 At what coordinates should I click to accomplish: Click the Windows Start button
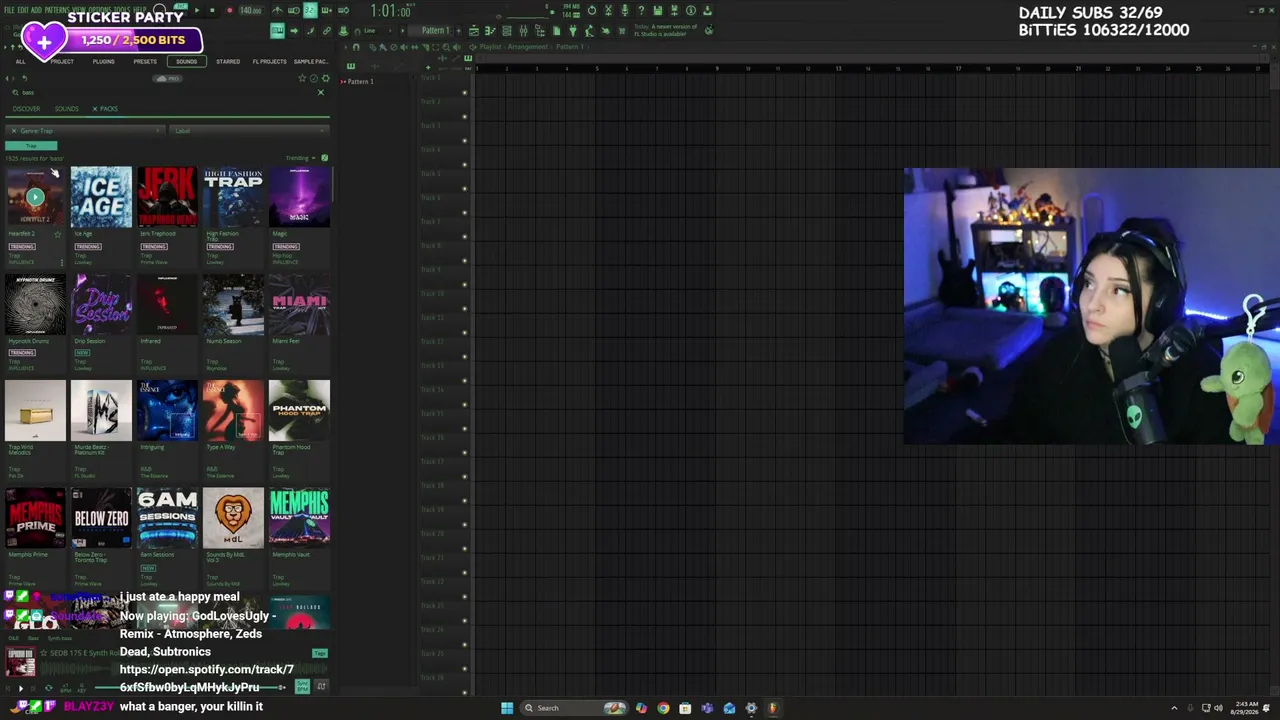tap(507, 708)
